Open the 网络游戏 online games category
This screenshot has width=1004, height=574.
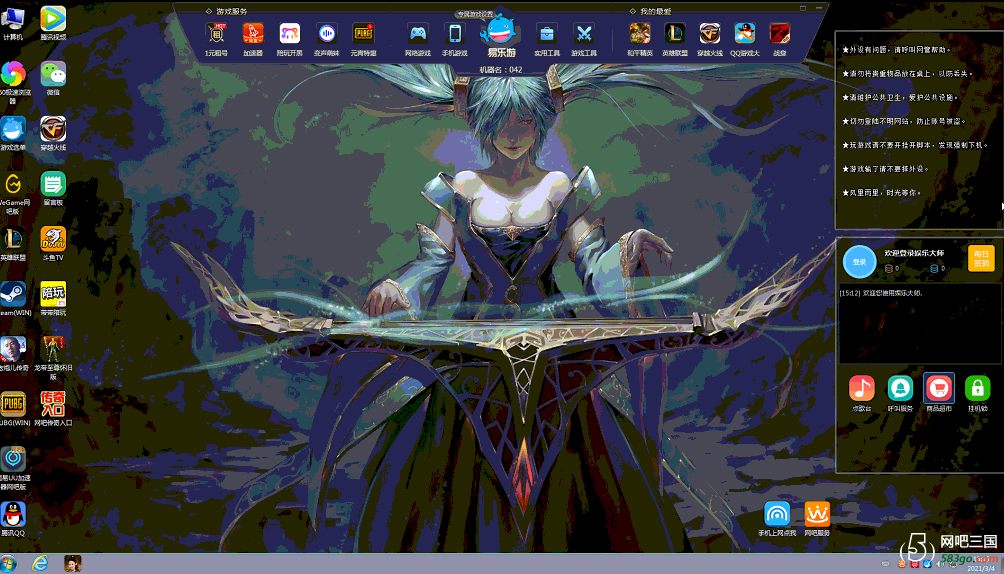[x=417, y=33]
